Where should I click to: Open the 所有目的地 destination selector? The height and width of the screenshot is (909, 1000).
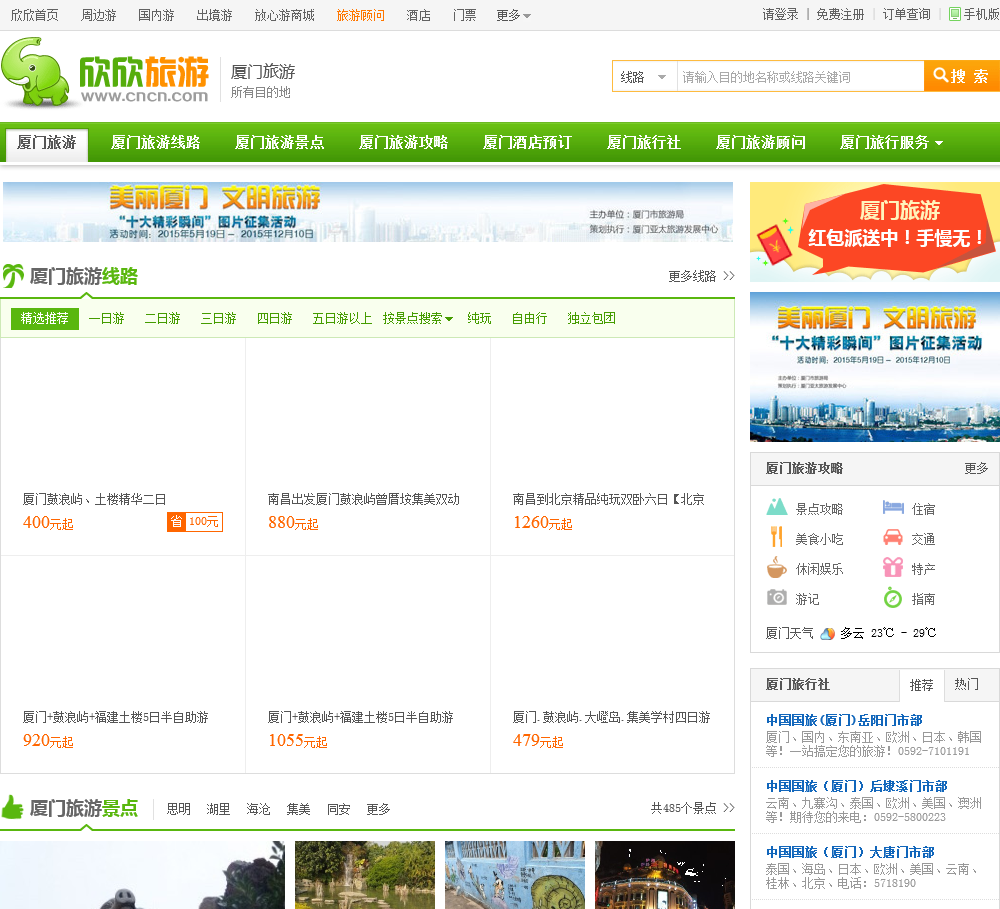260,92
